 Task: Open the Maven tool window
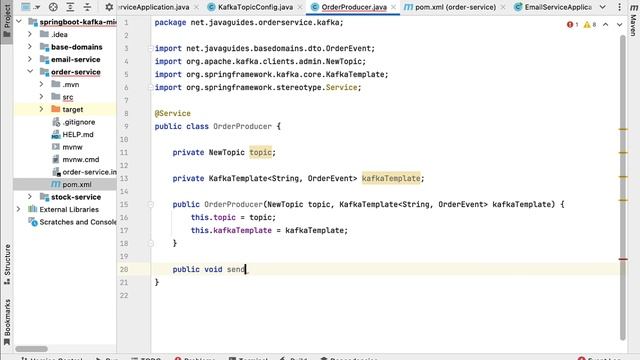point(633,19)
